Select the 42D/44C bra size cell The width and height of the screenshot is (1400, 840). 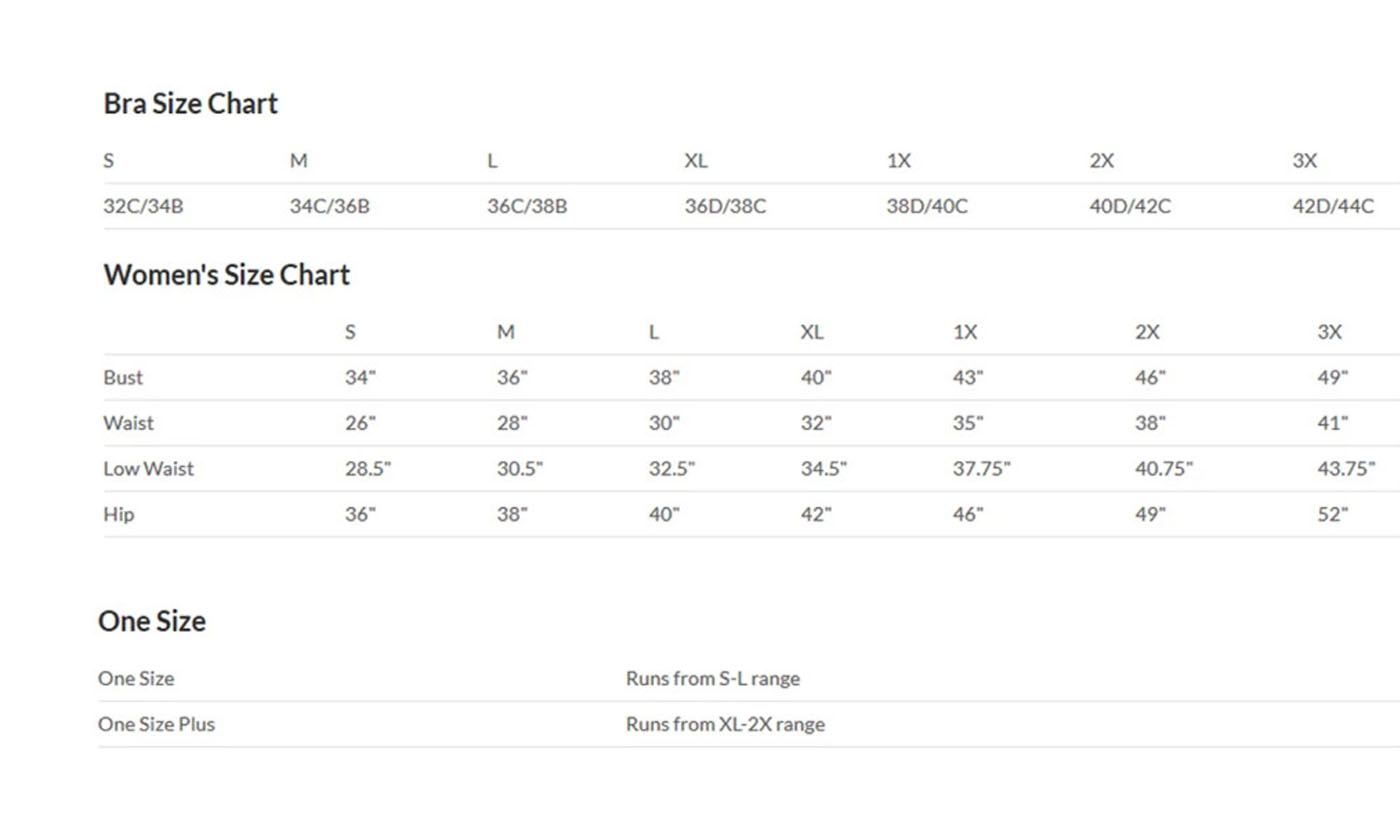tap(1333, 207)
